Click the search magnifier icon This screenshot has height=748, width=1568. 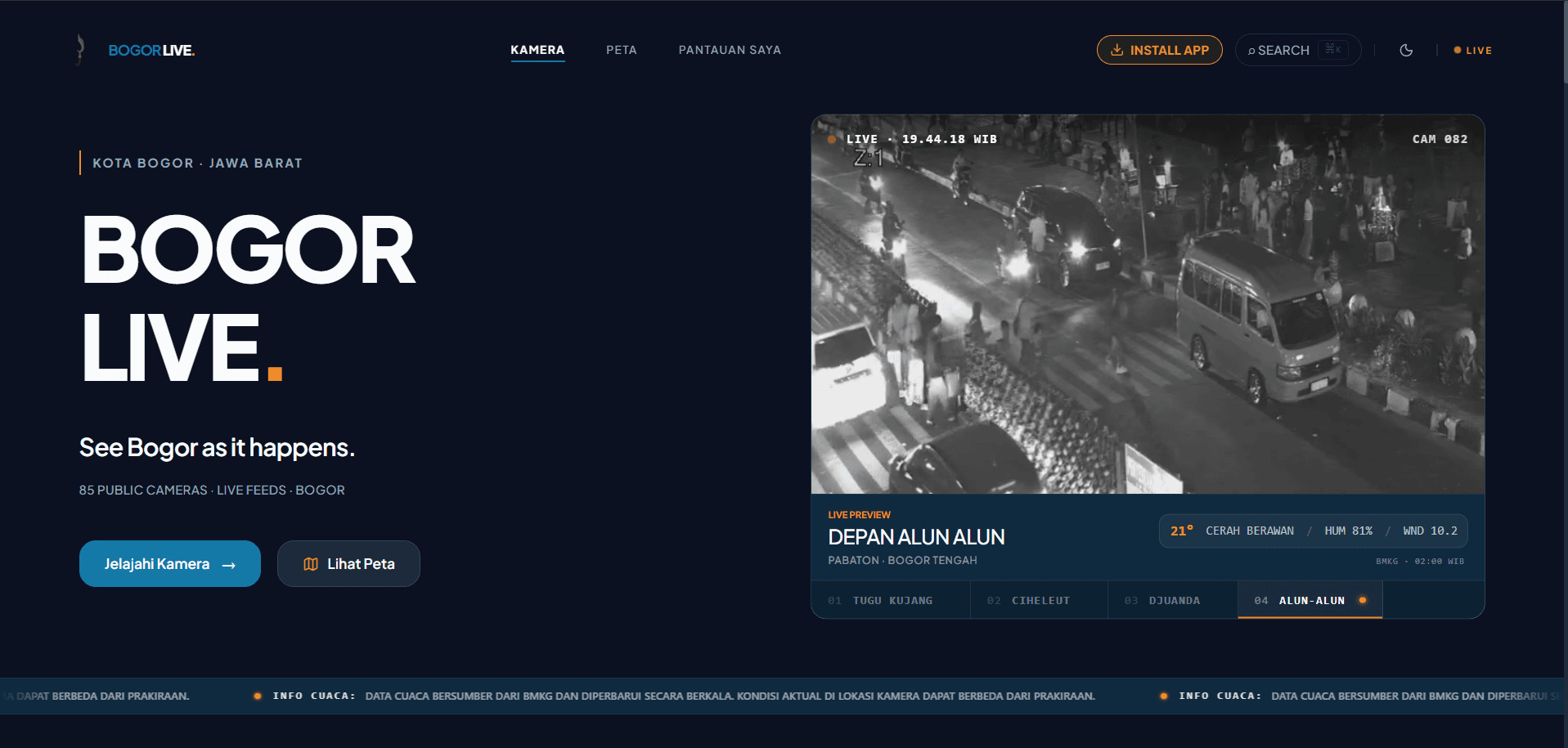coord(1251,51)
